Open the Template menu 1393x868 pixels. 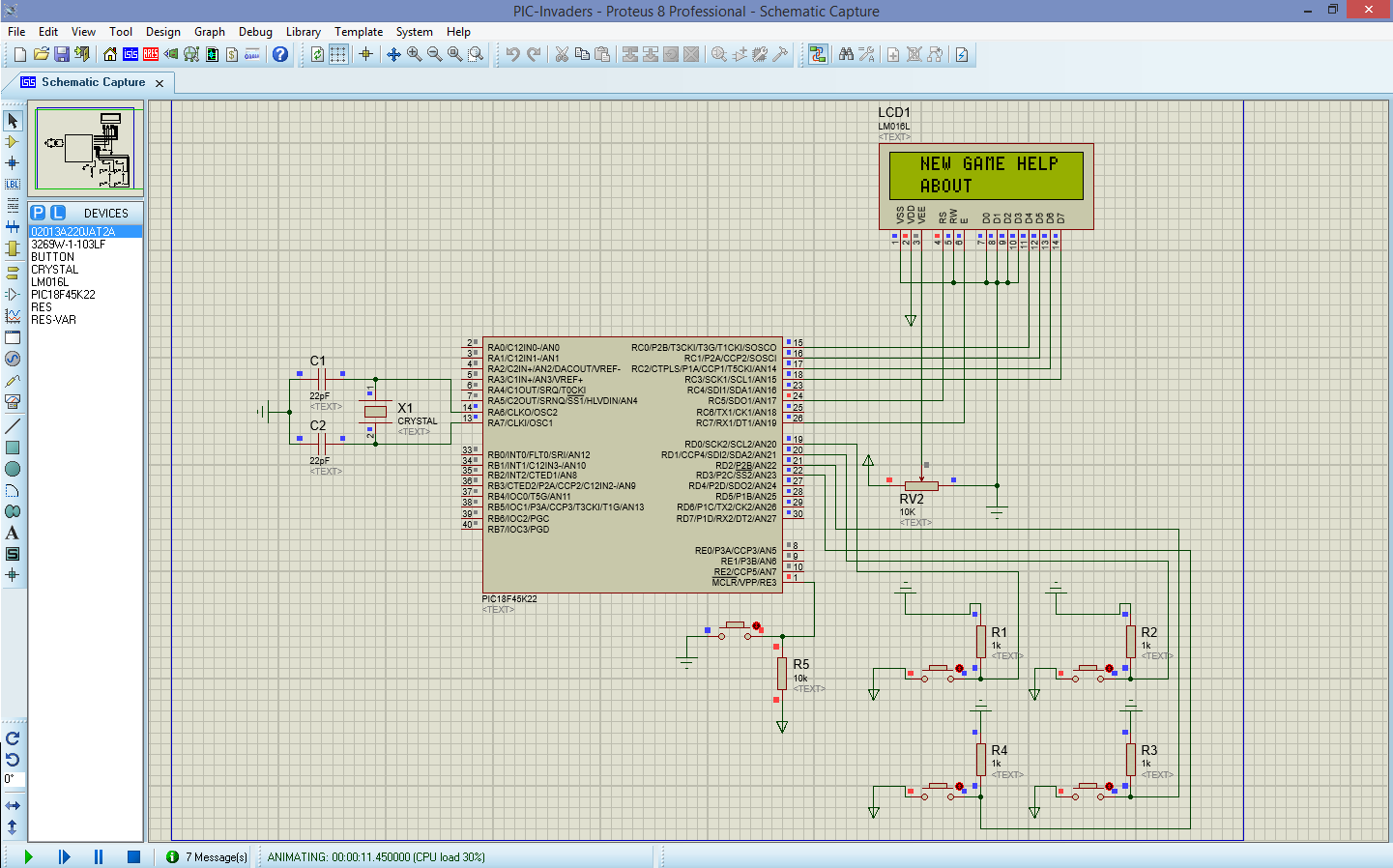[359, 32]
